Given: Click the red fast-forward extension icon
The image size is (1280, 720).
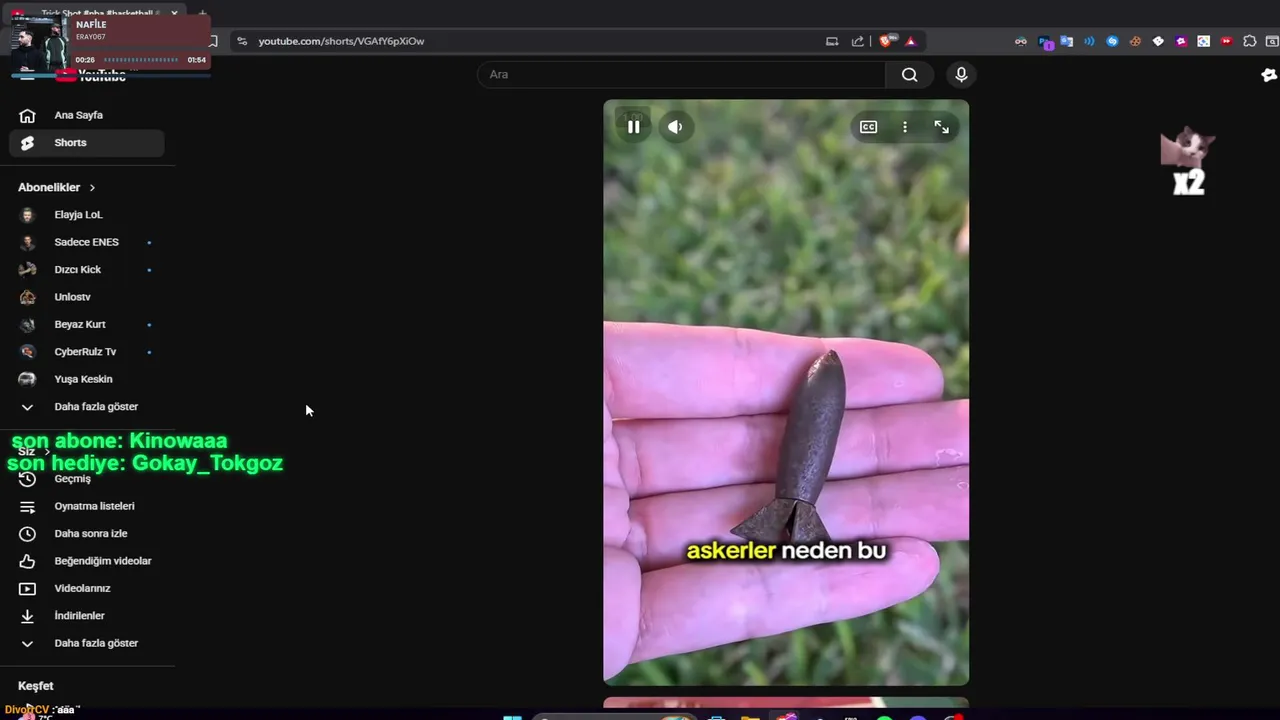Looking at the screenshot, I should click(1227, 41).
